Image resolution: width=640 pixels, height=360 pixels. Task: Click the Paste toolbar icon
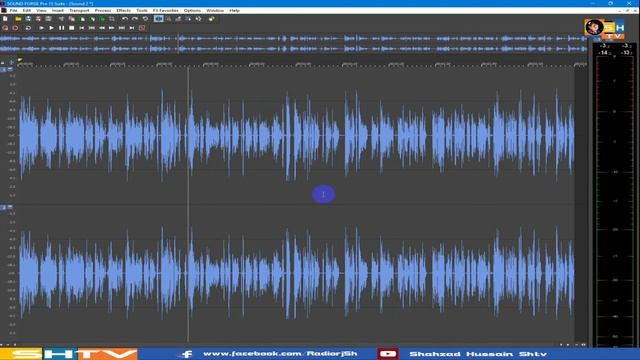click(82, 19)
